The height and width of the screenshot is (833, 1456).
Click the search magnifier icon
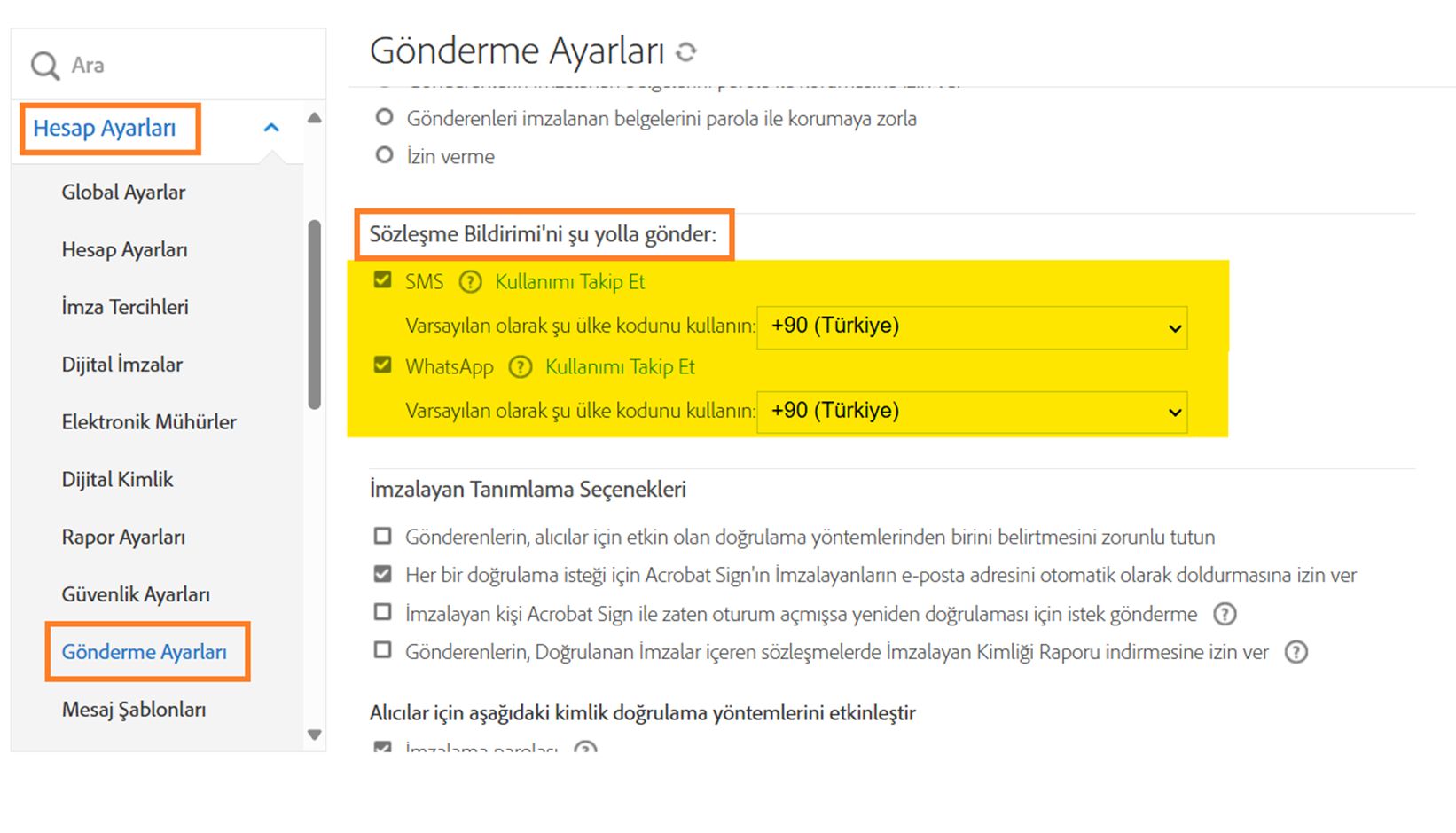pyautogui.click(x=44, y=66)
